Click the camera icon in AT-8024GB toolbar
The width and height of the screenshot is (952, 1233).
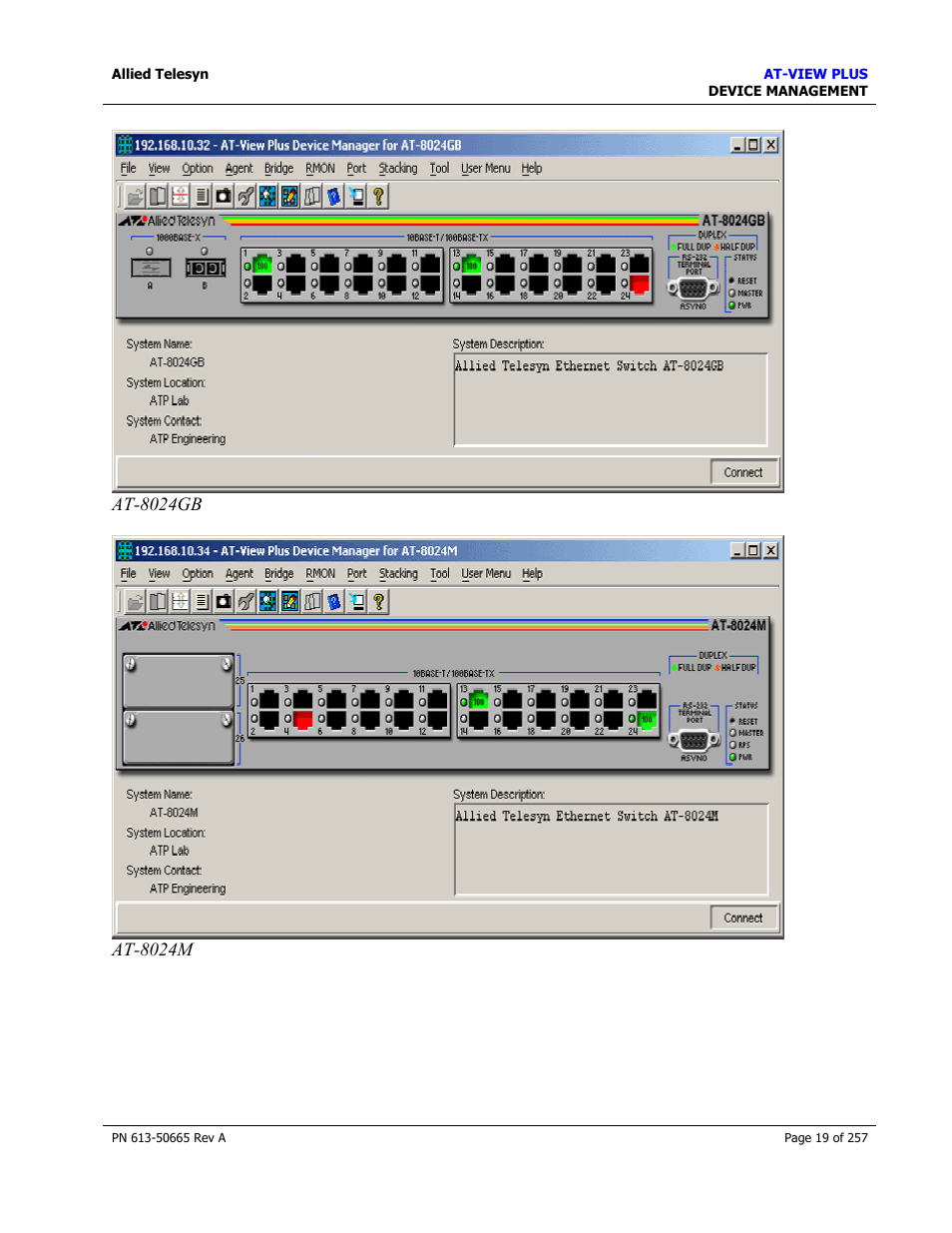tap(224, 197)
